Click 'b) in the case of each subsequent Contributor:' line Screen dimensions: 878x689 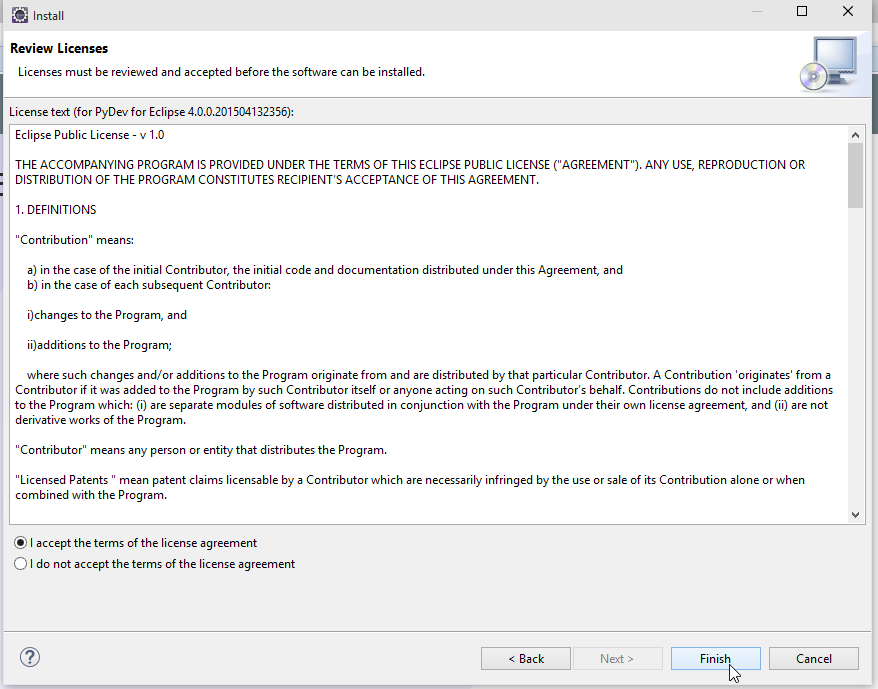click(x=149, y=285)
